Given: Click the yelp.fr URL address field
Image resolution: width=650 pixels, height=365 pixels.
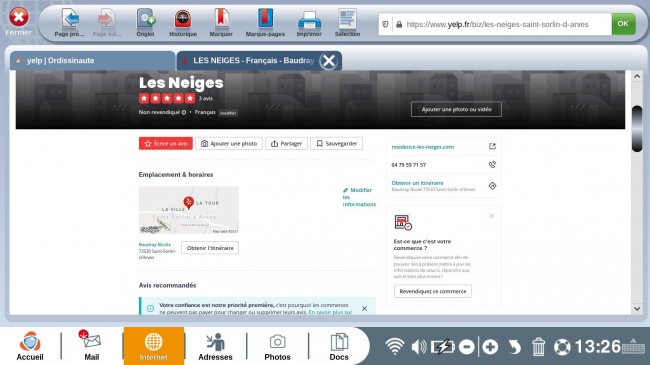Looking at the screenshot, I should [497, 24].
